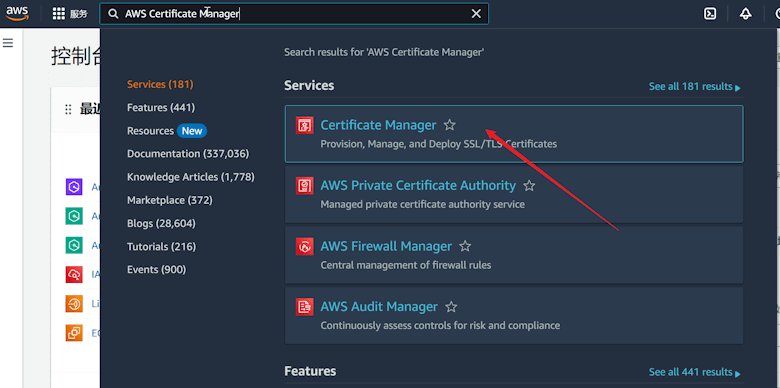Open the Certificate Manager link
Screen dimensions: 780x388
pos(378,125)
